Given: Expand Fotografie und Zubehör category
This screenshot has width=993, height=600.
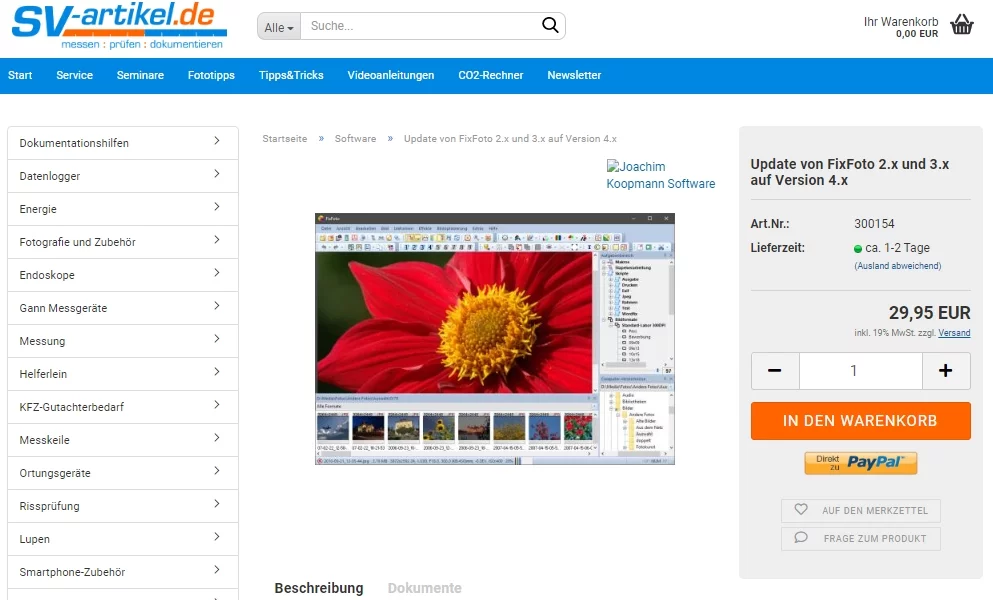Looking at the screenshot, I should tap(123, 241).
